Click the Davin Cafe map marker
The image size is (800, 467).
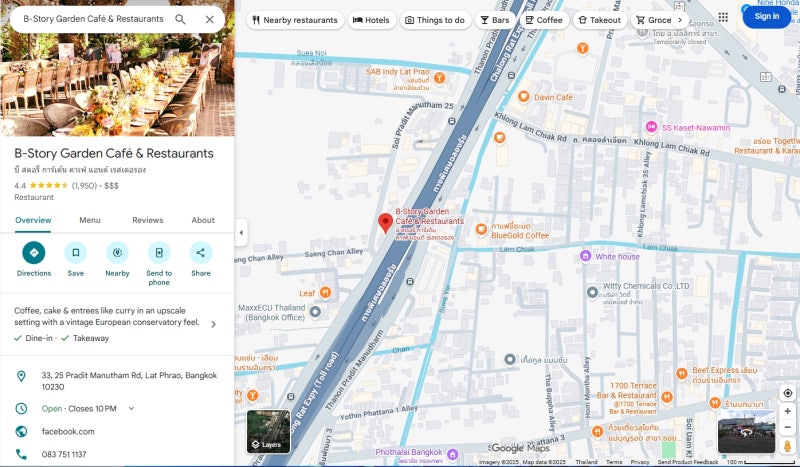(523, 96)
